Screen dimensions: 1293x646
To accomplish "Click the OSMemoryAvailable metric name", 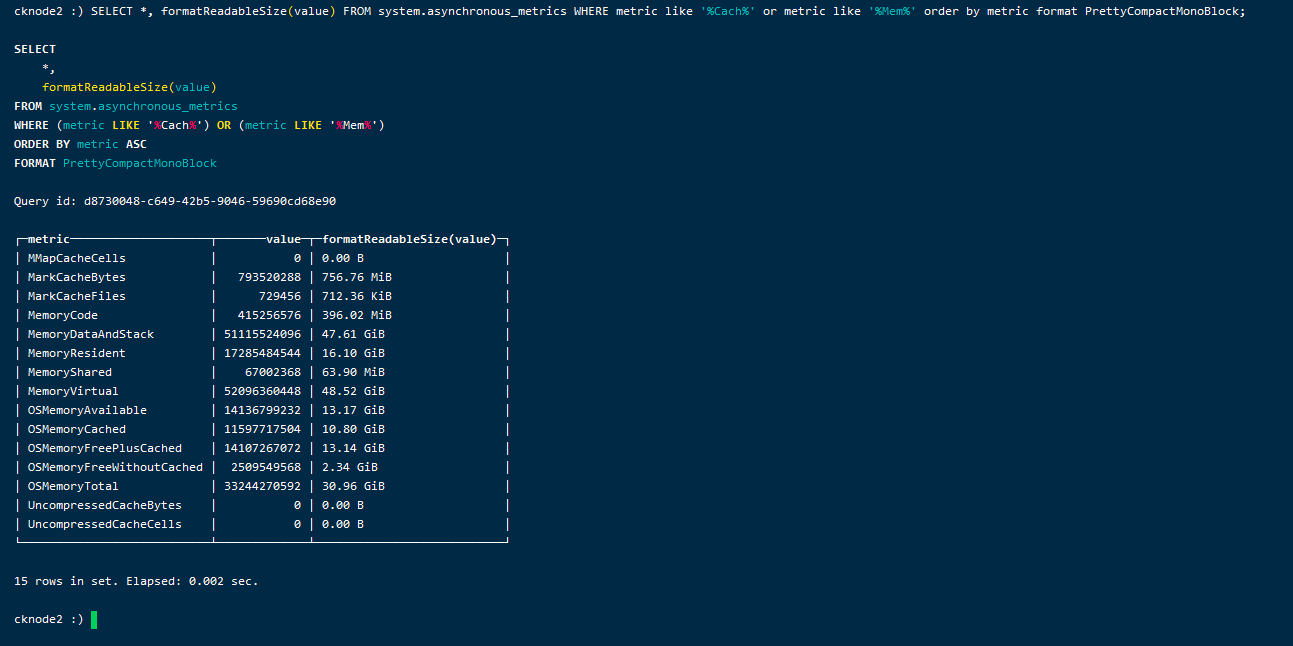I will click(87, 410).
